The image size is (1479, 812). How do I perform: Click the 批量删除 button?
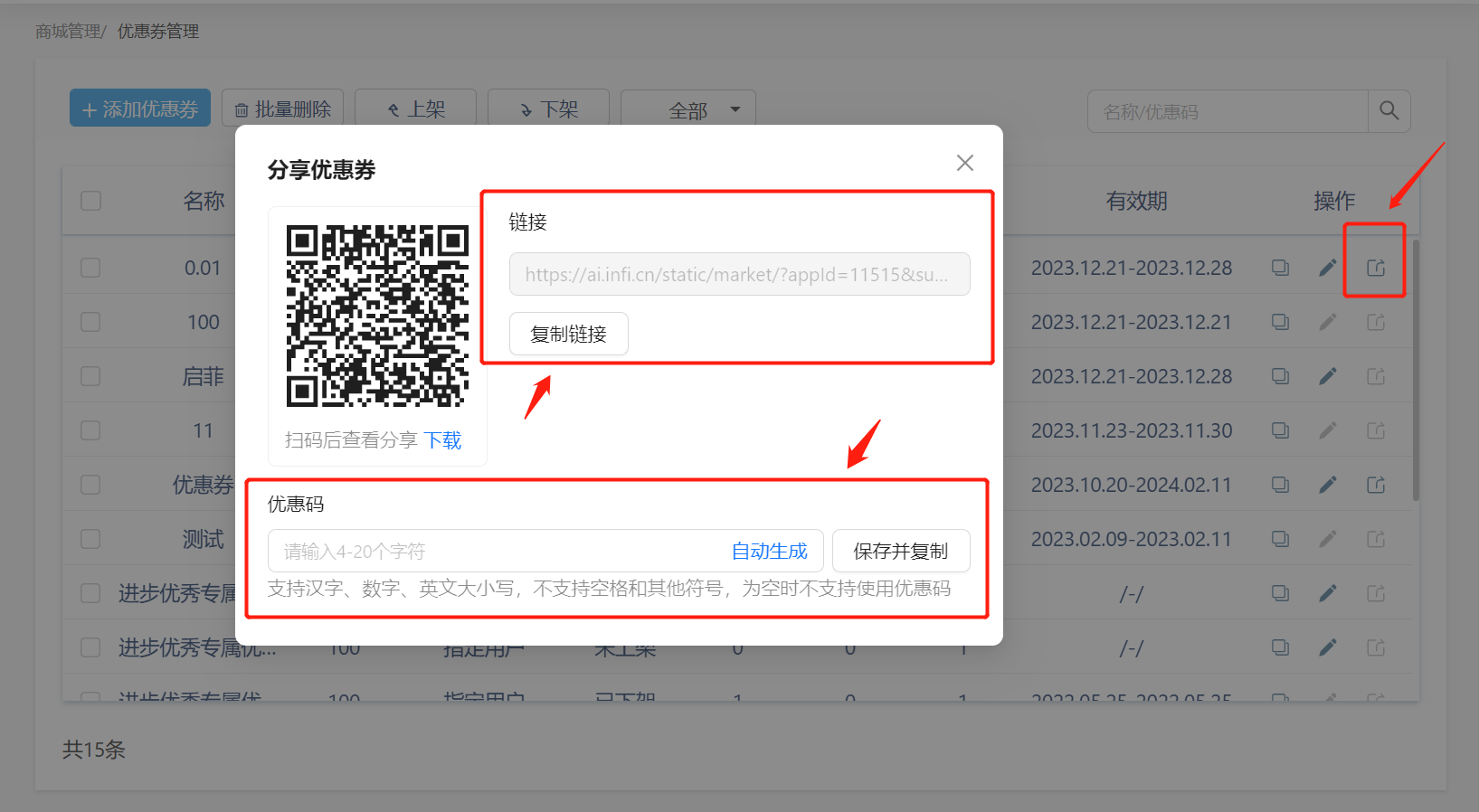click(282, 109)
